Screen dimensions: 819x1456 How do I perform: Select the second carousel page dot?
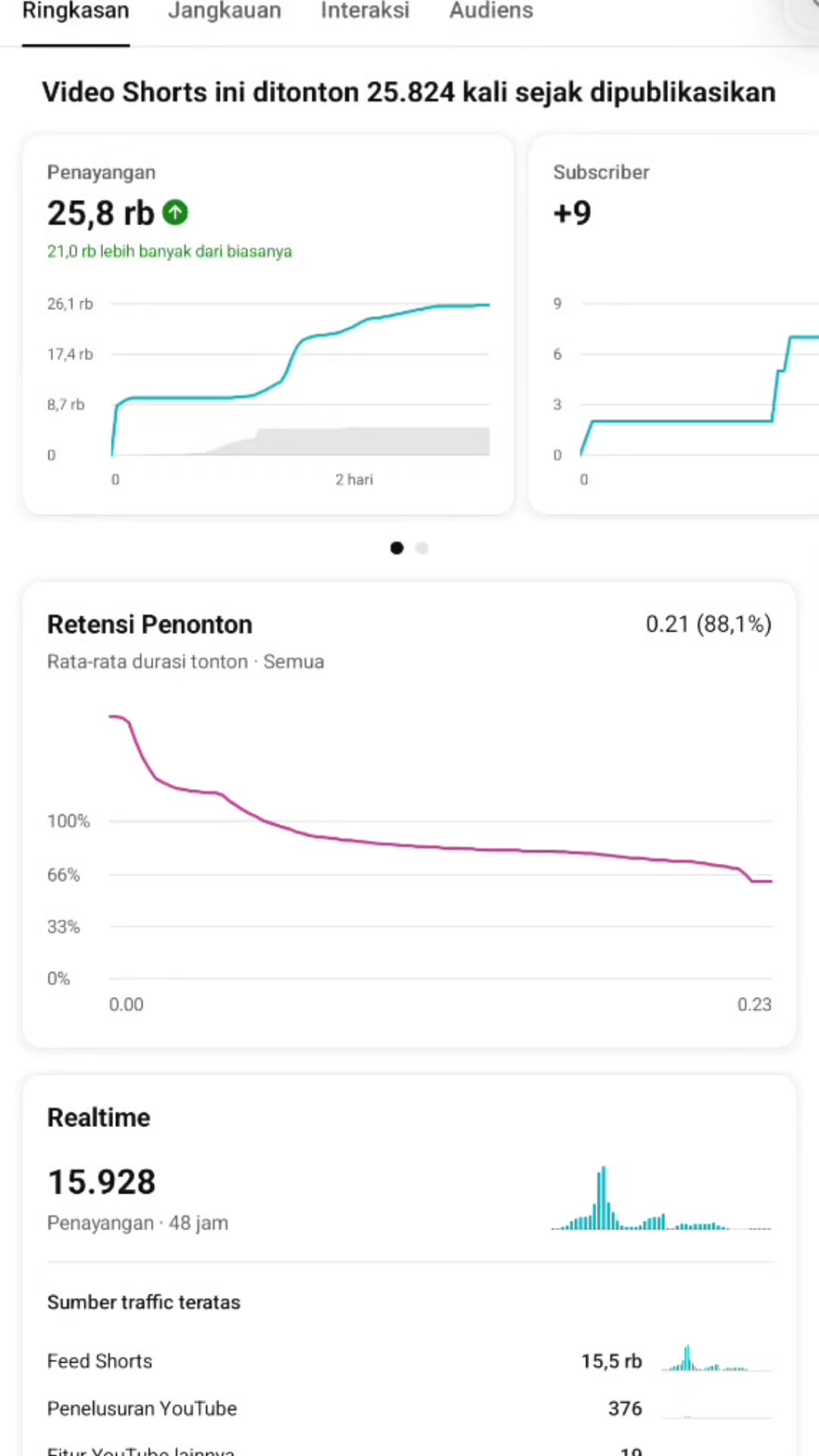pyautogui.click(x=422, y=548)
